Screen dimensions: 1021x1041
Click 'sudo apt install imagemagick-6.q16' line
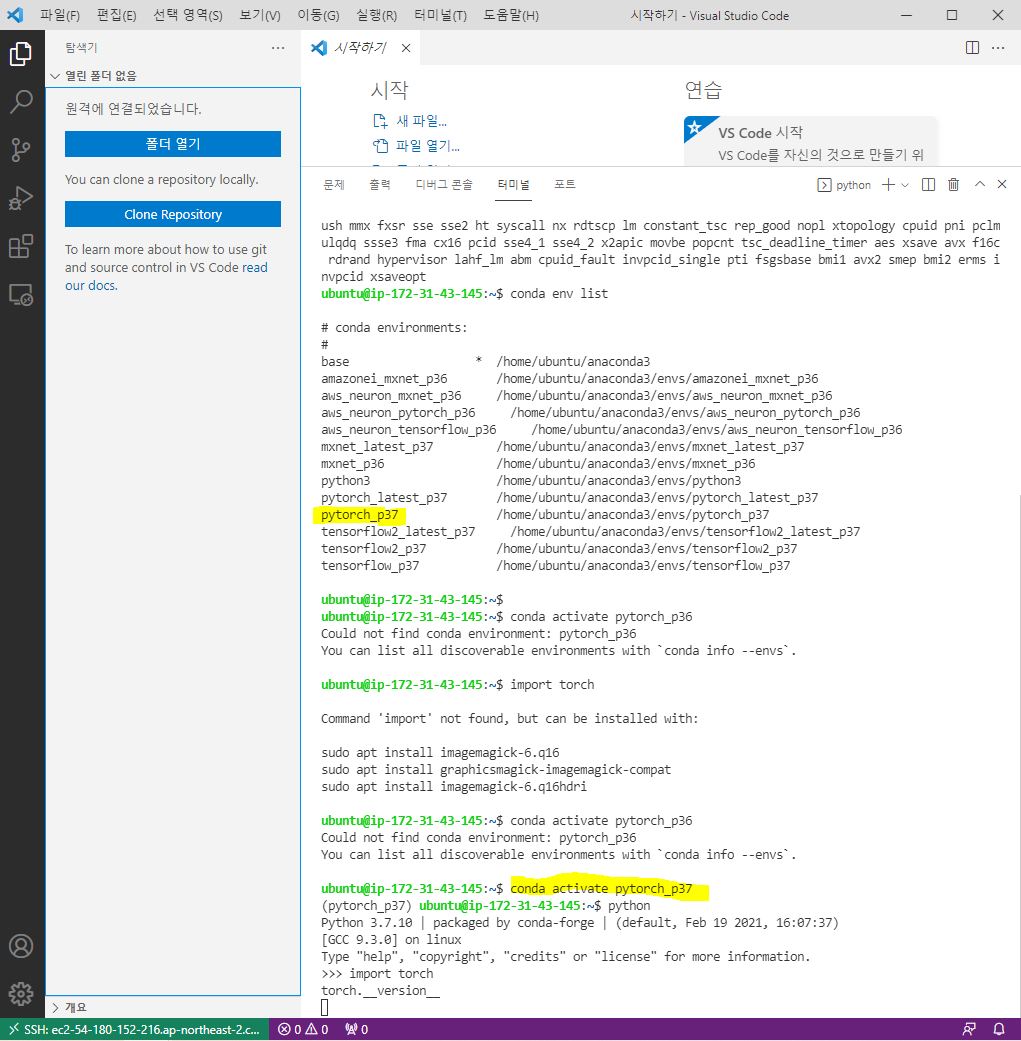point(440,752)
